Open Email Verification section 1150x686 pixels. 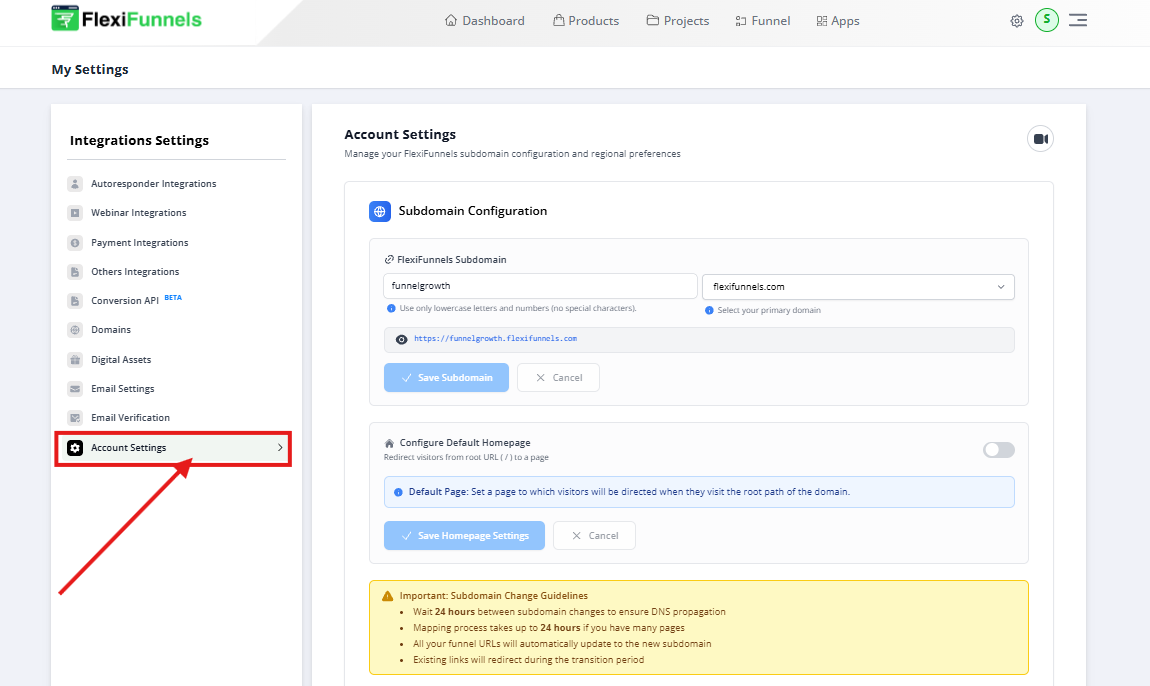tap(131, 418)
